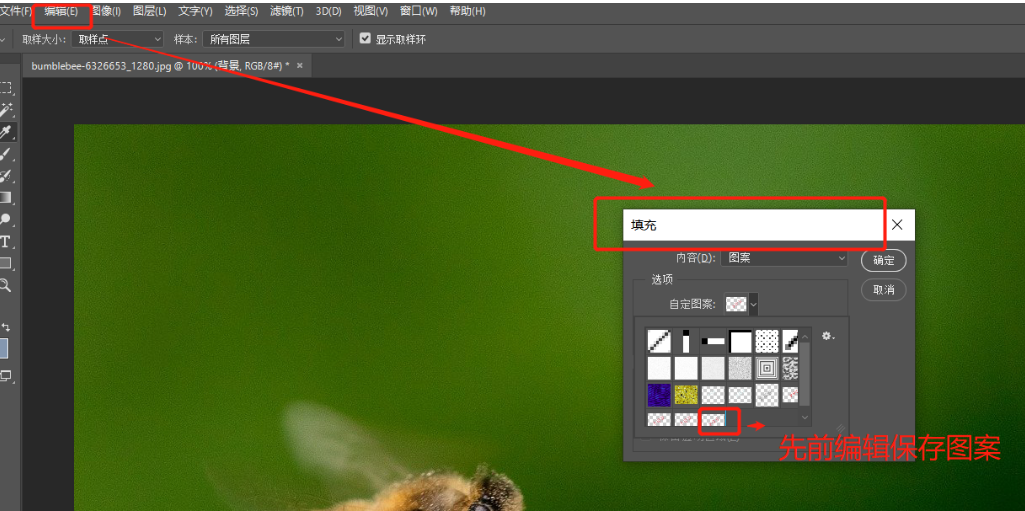Open the 选择(S) menu
1025x511 pixels.
click(x=241, y=11)
